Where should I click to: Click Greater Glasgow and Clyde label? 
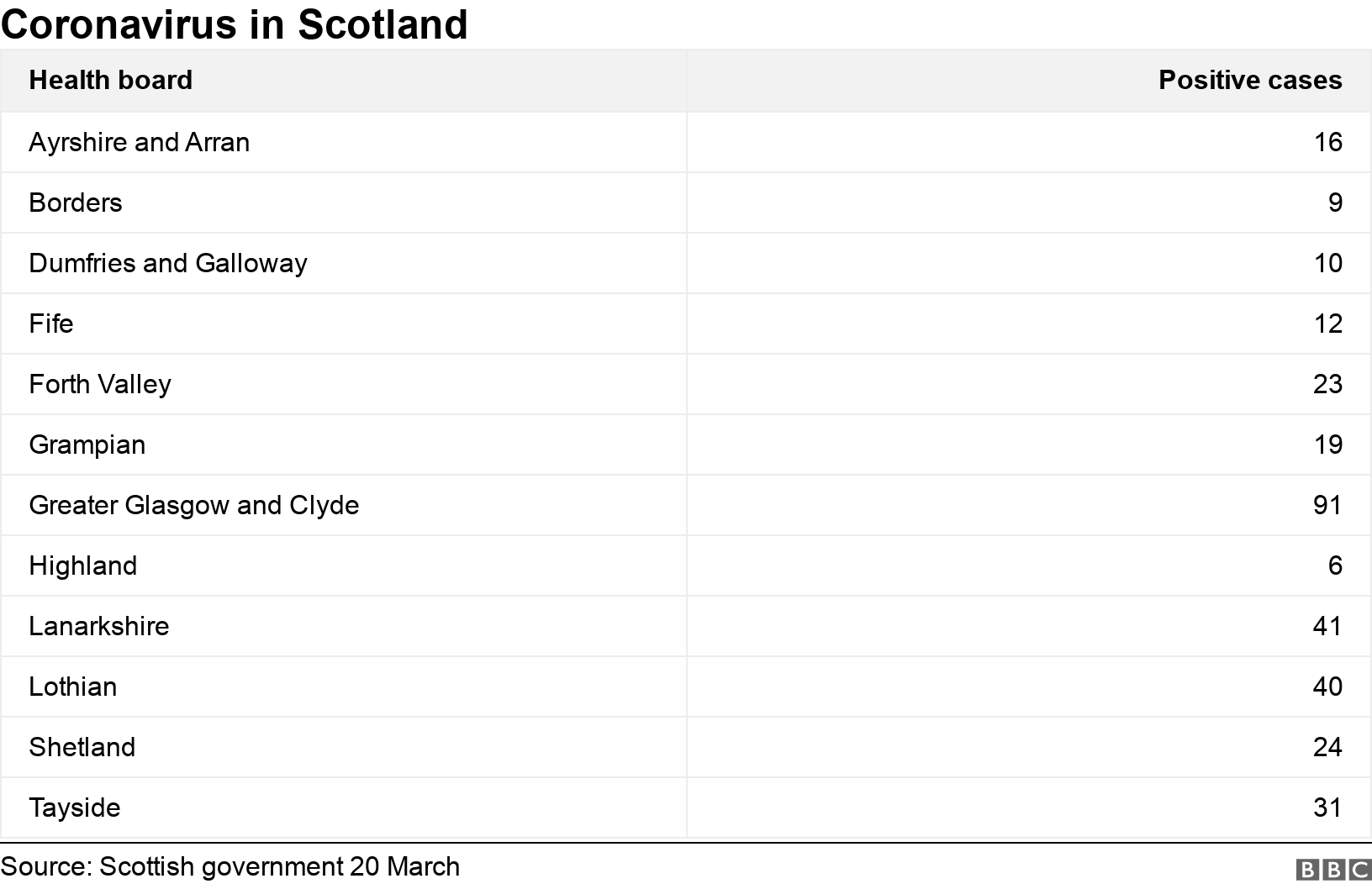click(x=194, y=505)
